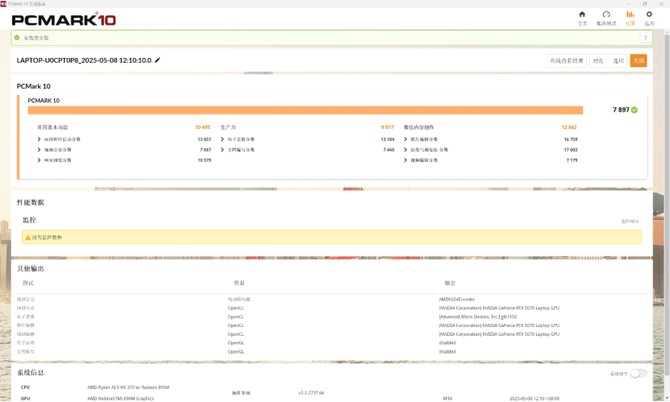Click the view result online button
This screenshot has height=402, width=670.
566,61
